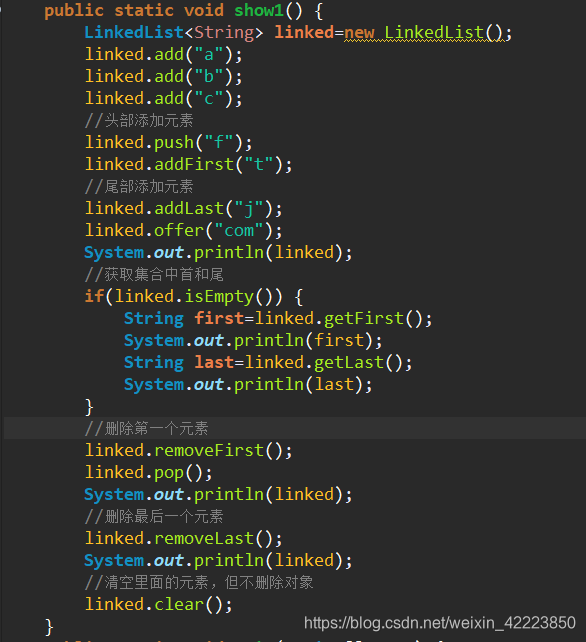The height and width of the screenshot is (642, 586).
Task: Click the line linked.add("a");
Action: click(x=163, y=54)
